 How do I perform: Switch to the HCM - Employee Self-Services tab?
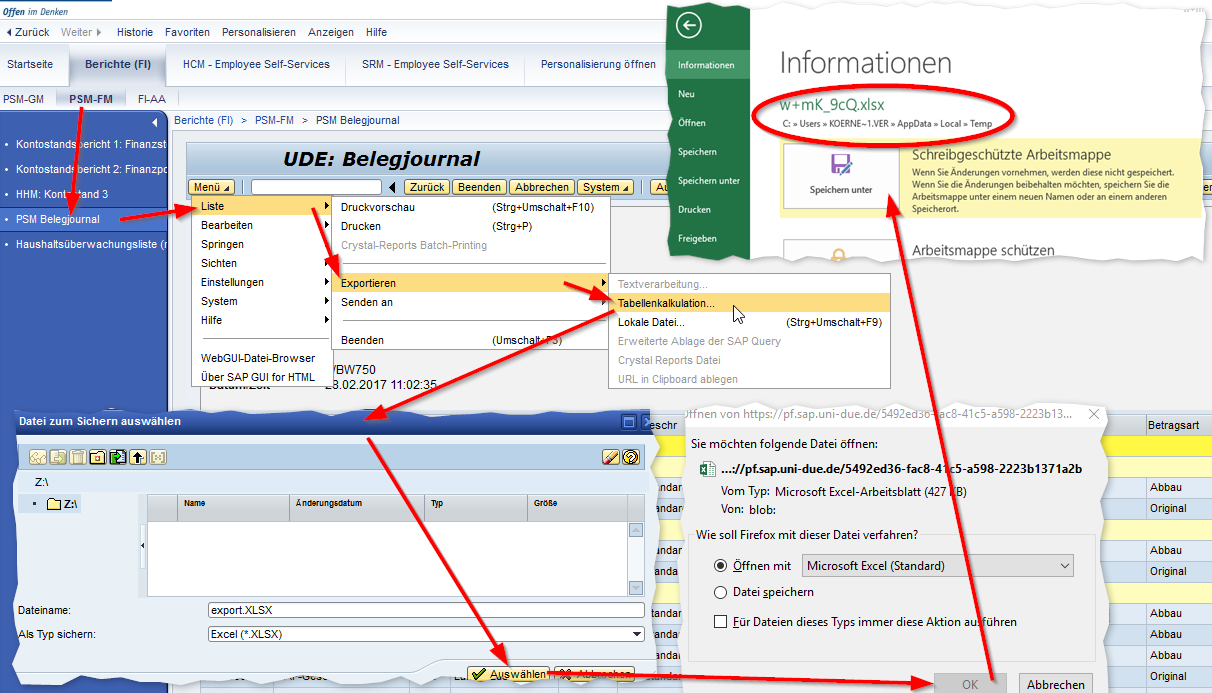point(256,64)
